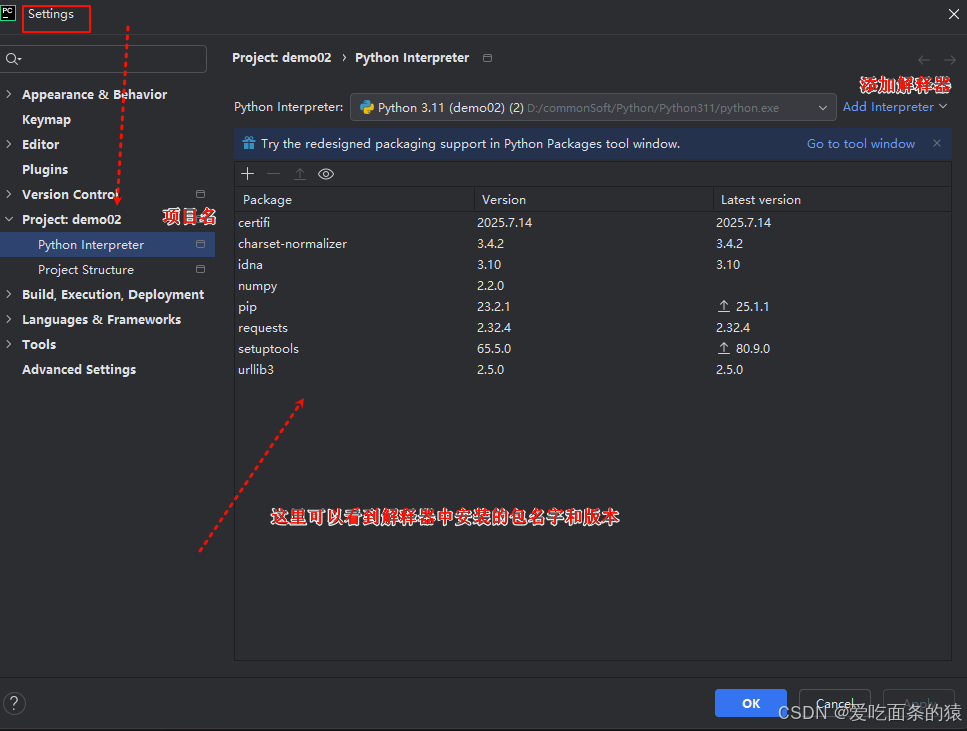967x731 pixels.
Task: Click the search magnifier icon in settings search
Action: pyautogui.click(x=13, y=59)
